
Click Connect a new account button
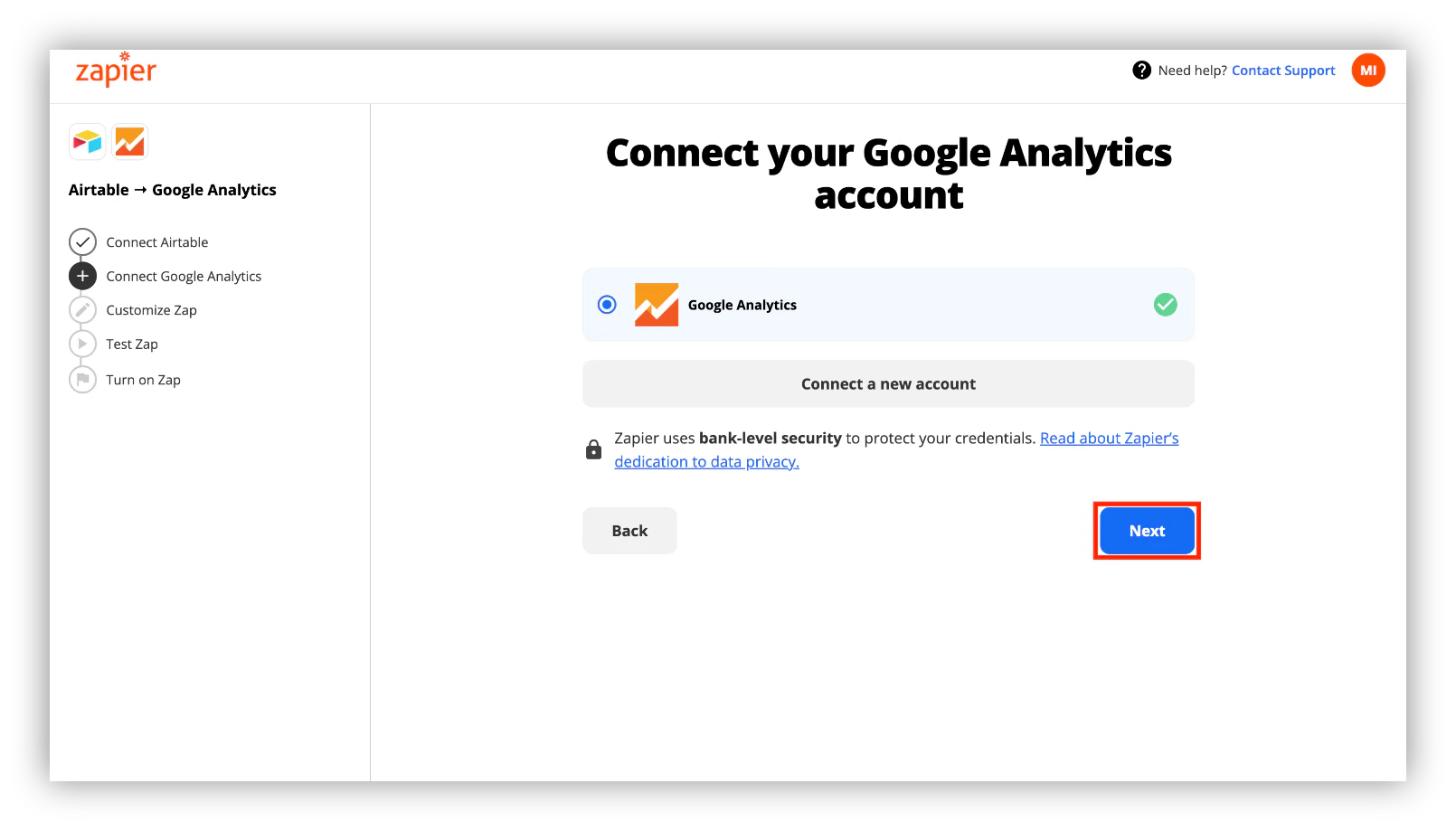point(888,384)
